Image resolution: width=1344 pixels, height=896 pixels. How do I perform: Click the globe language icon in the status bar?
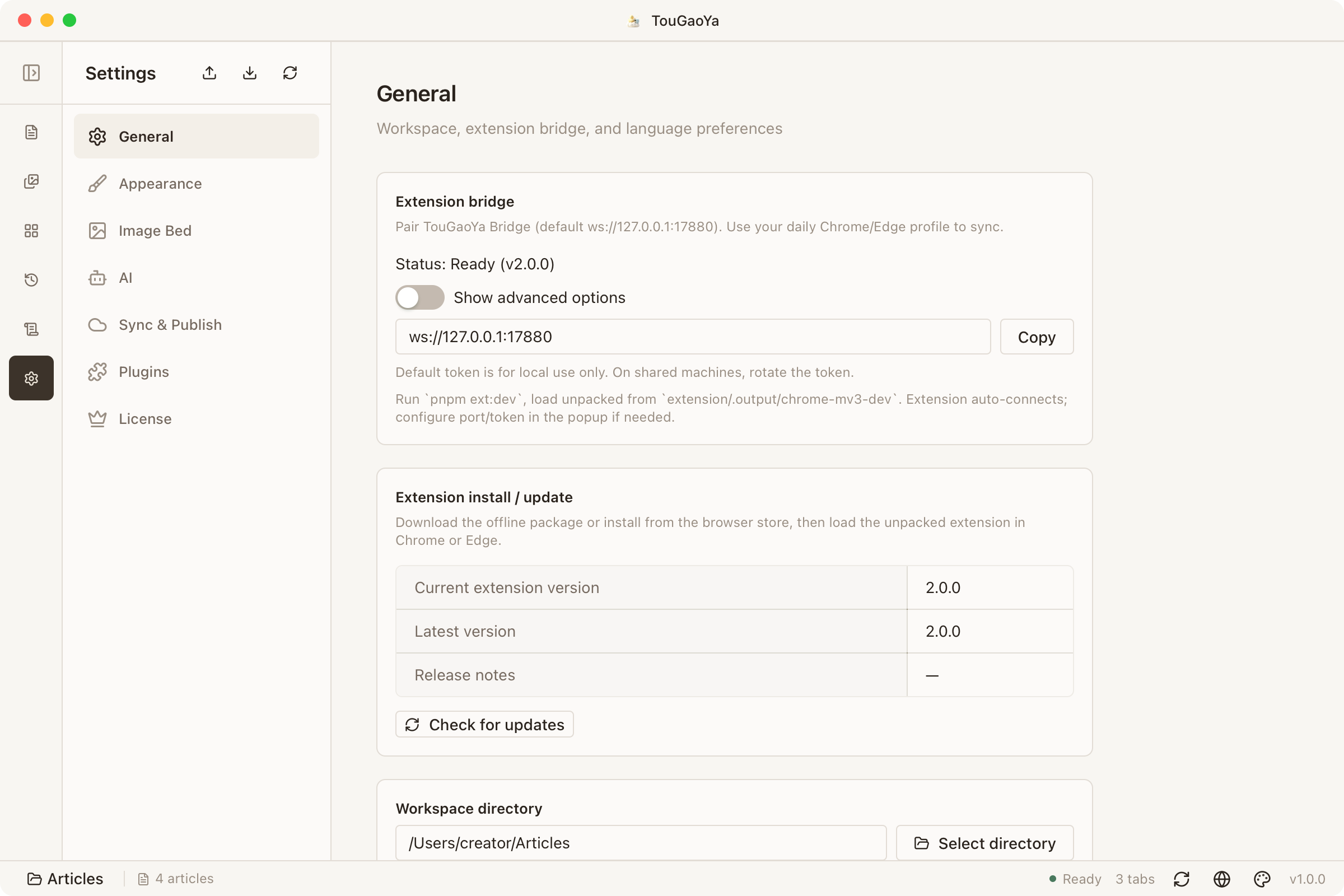point(1222,879)
